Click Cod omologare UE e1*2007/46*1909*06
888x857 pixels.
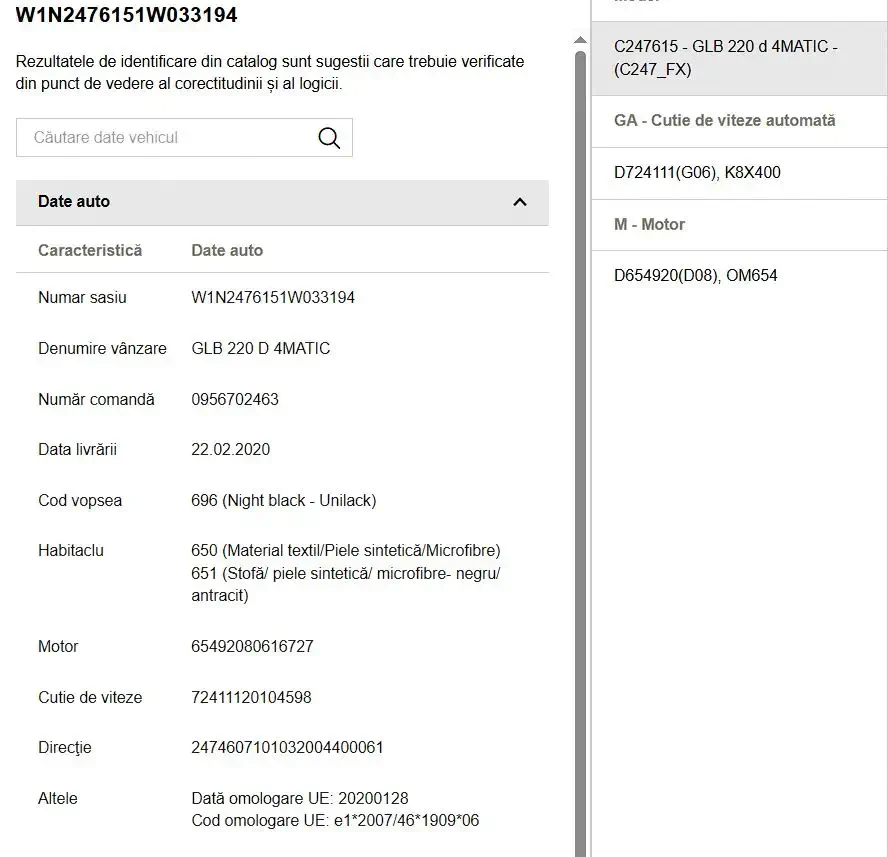(335, 821)
